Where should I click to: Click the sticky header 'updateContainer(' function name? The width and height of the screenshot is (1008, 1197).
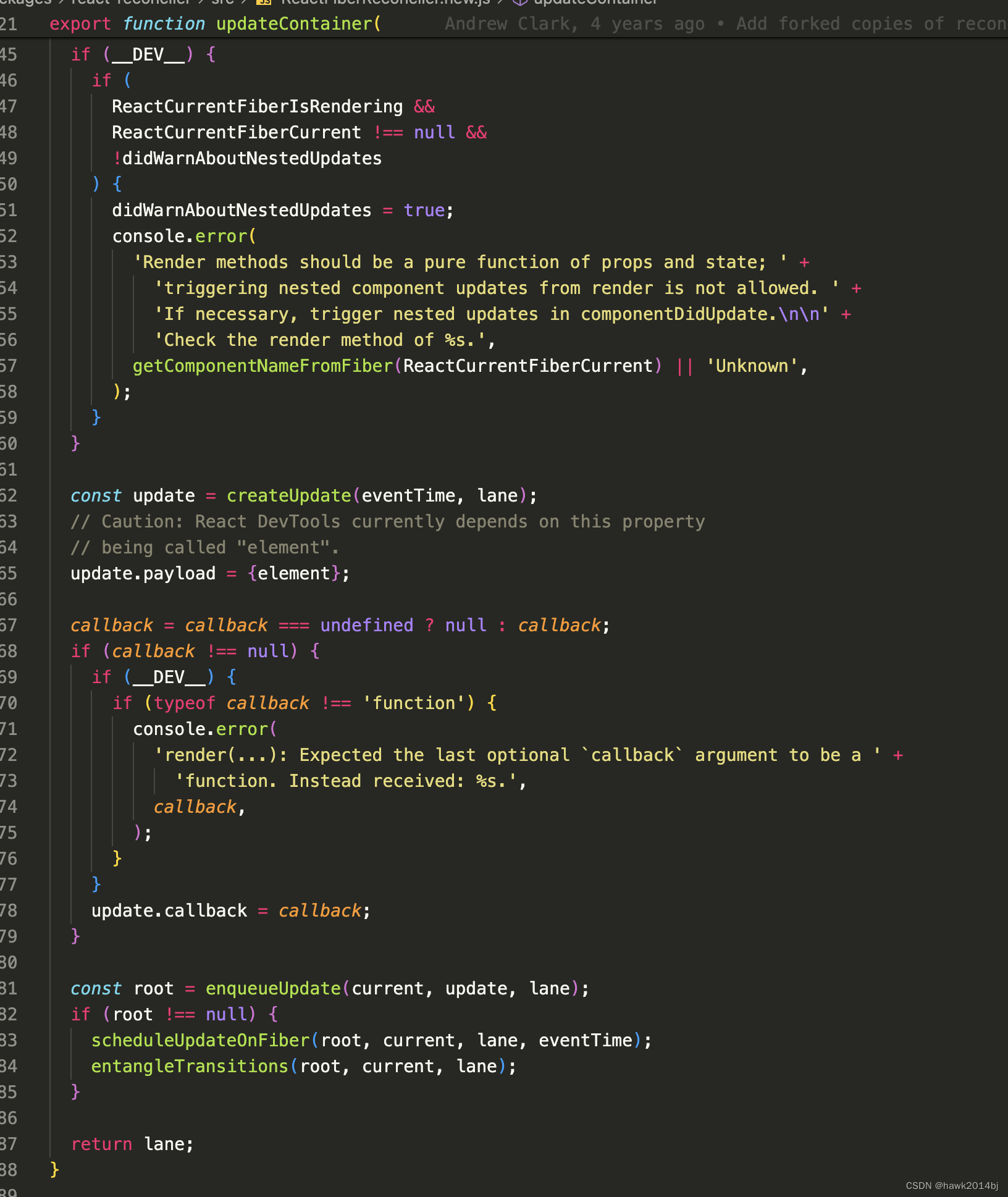coord(298,24)
